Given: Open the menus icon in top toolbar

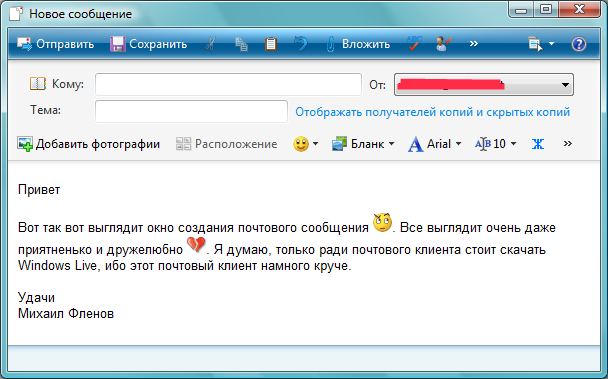Looking at the screenshot, I should (x=535, y=44).
